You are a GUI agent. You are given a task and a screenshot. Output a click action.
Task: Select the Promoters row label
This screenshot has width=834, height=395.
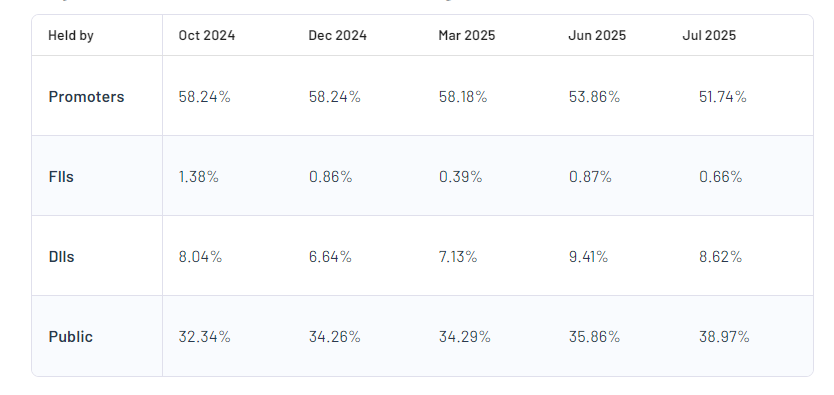coord(86,97)
